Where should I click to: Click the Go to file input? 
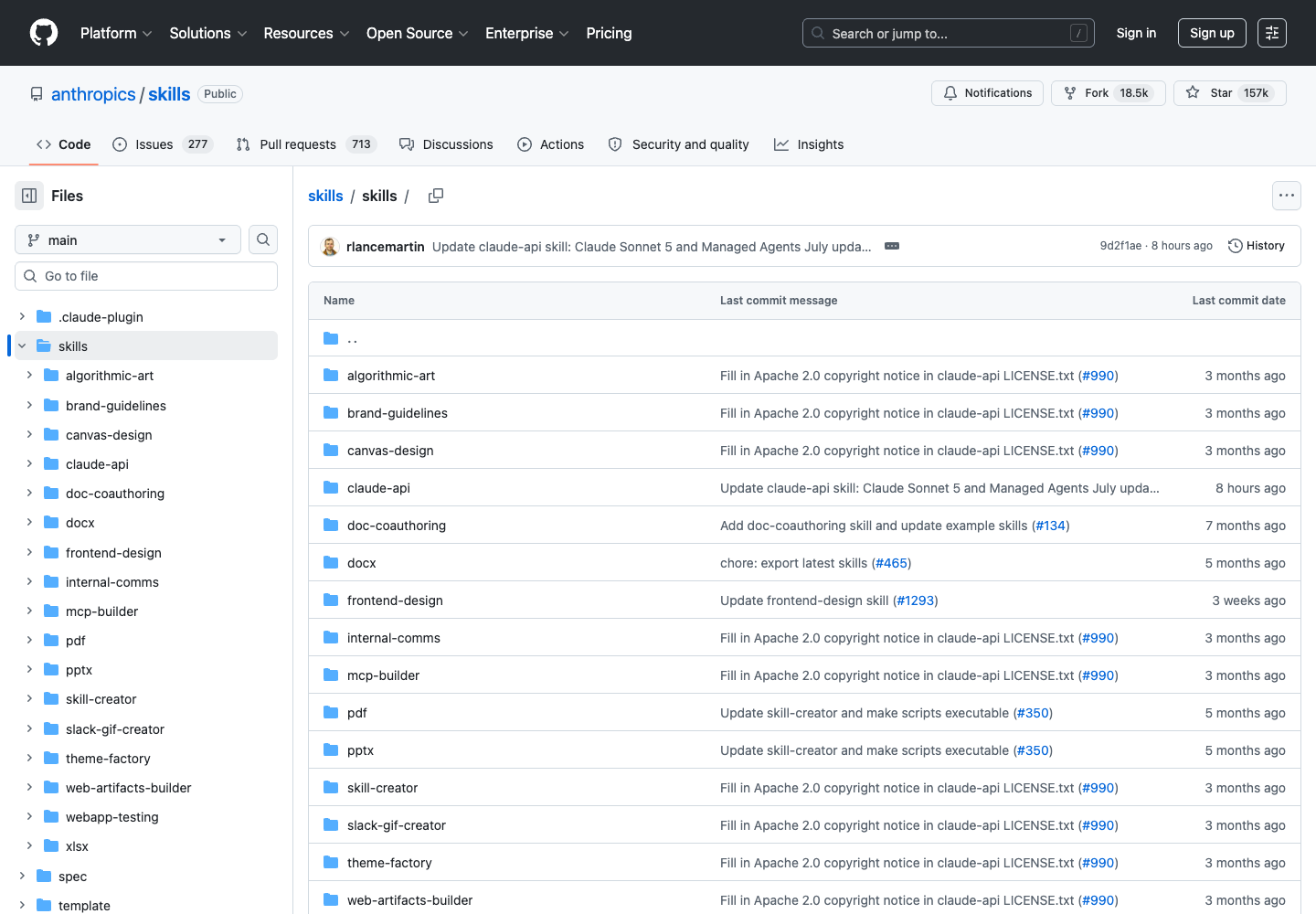146,276
